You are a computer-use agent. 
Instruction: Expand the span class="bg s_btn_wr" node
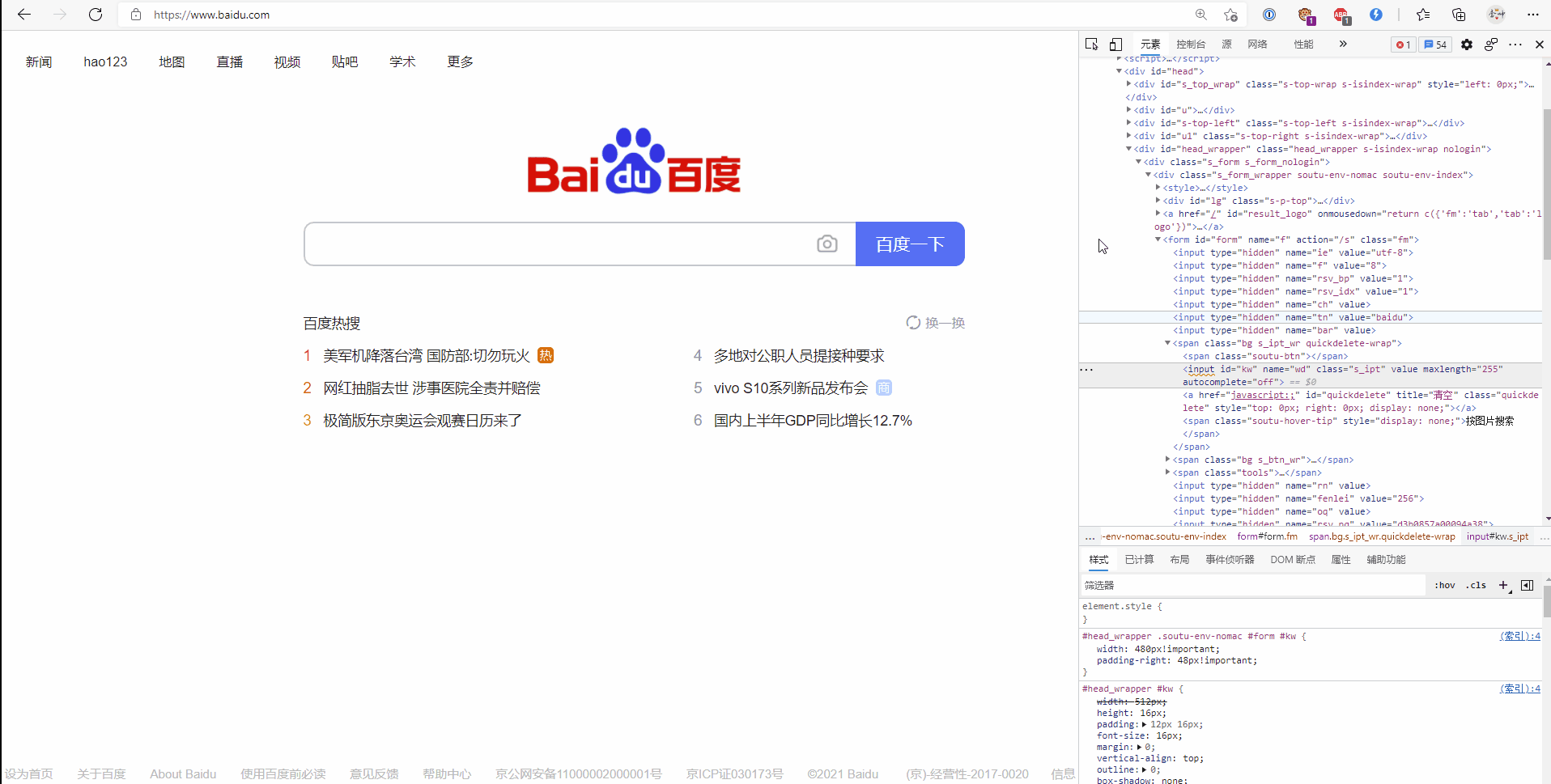1168,460
